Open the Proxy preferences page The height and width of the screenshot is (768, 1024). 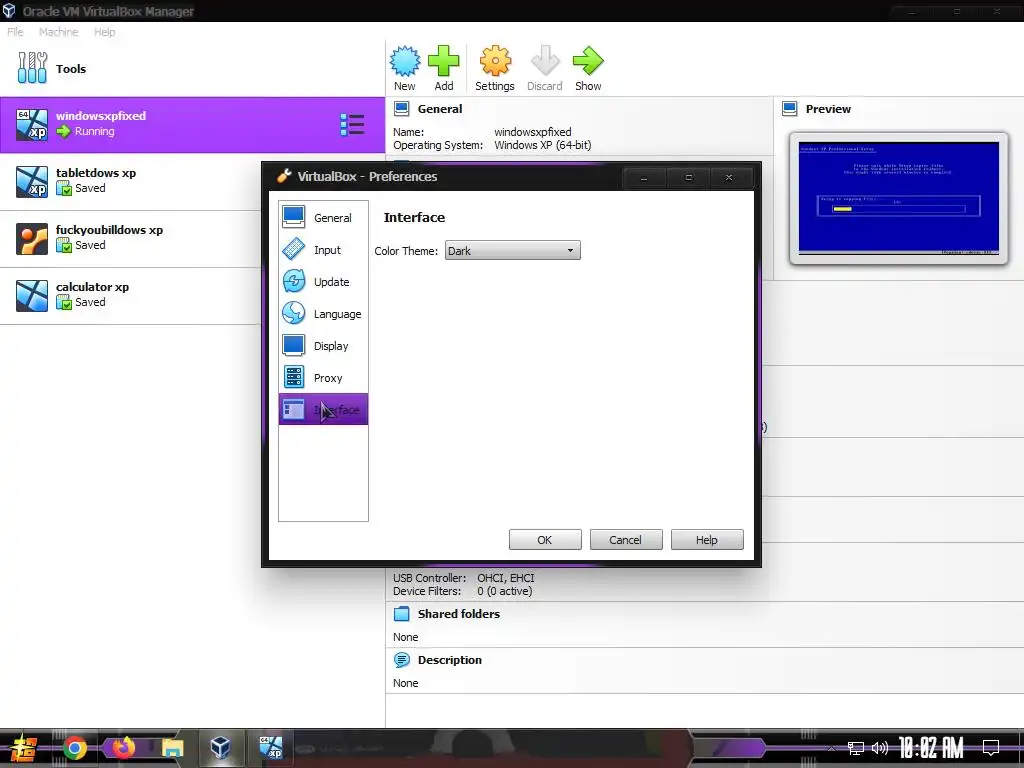pyautogui.click(x=323, y=377)
